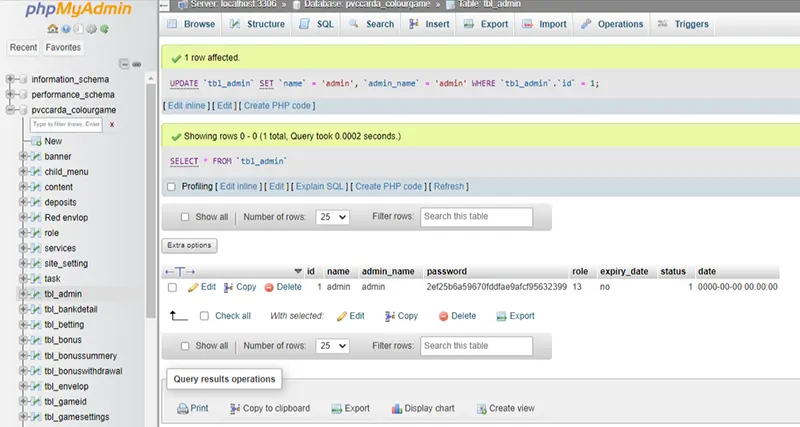Click the blue log out icon
This screenshot has height=427, width=800.
(66, 29)
